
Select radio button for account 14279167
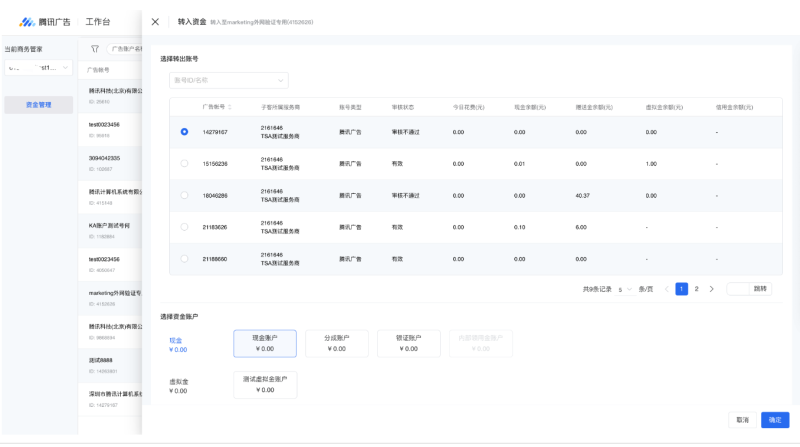click(x=184, y=131)
